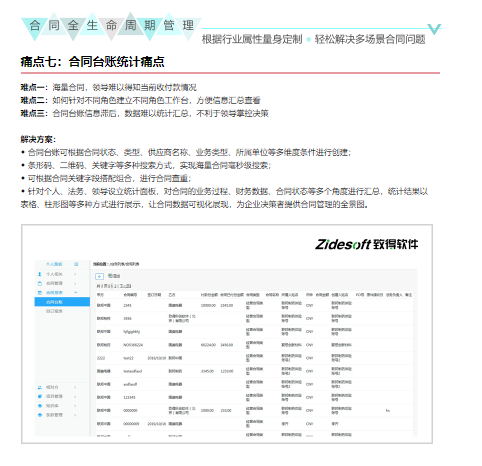Expand the 相对方 chevron

pos(75,387)
